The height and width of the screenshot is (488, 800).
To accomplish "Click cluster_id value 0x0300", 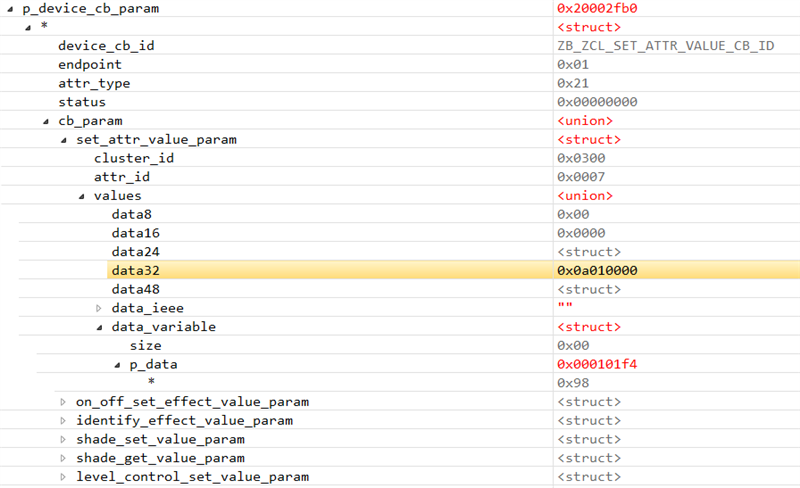I will 581,158.
